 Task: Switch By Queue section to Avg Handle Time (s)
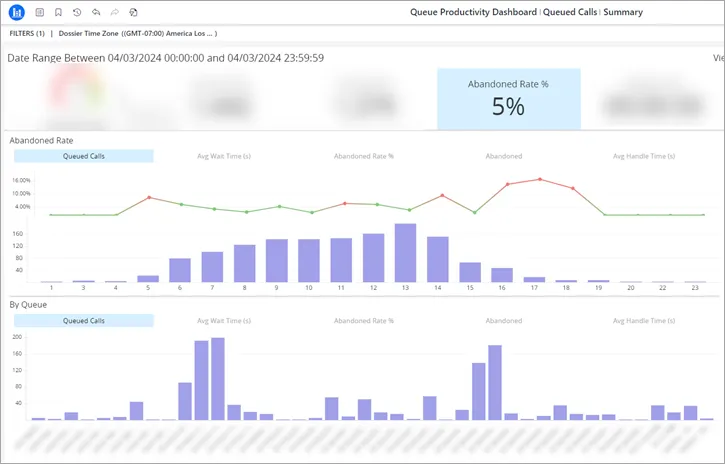pyautogui.click(x=644, y=321)
